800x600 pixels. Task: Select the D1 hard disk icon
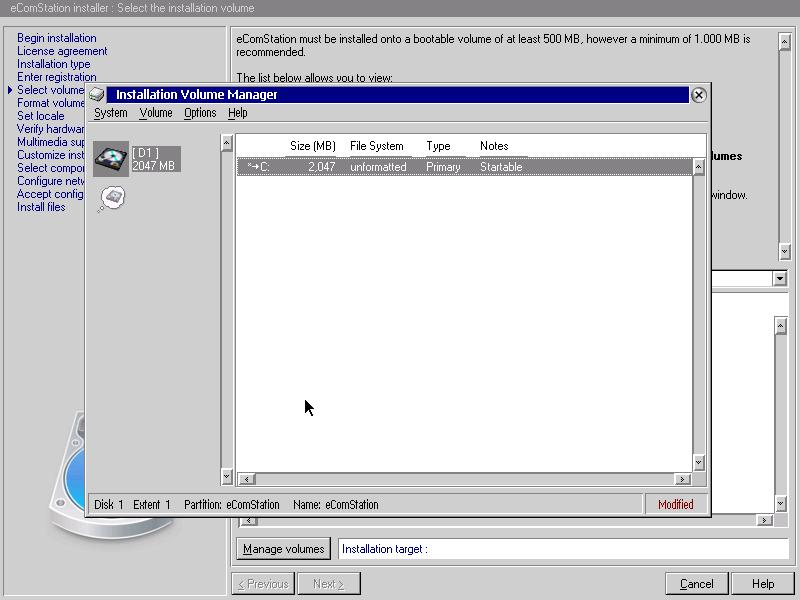[111, 159]
